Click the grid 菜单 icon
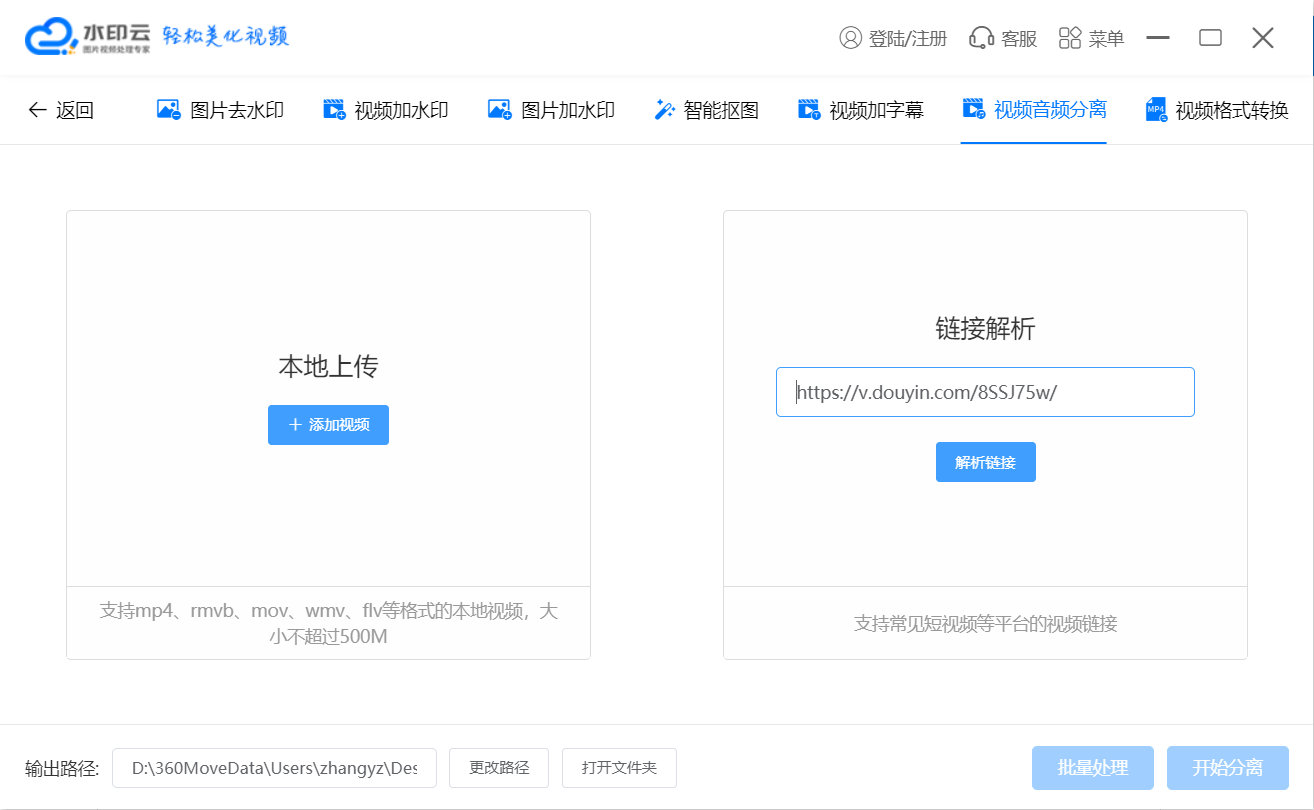 coord(1070,38)
